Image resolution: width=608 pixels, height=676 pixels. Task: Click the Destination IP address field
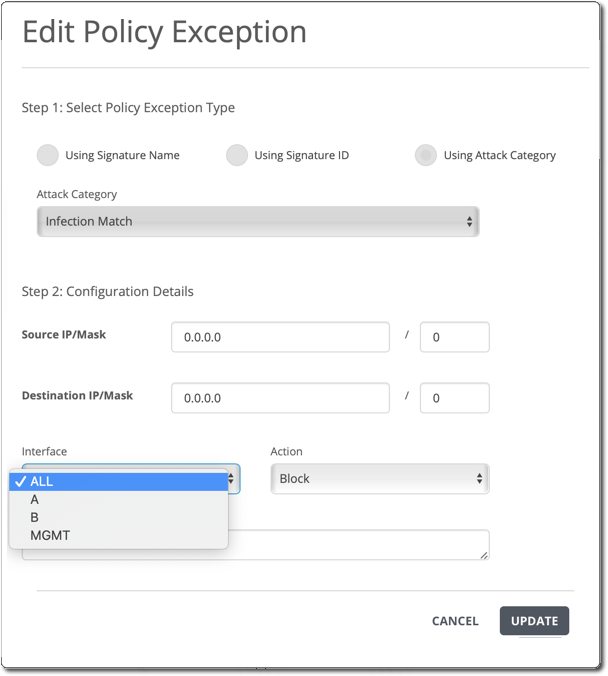click(280, 398)
